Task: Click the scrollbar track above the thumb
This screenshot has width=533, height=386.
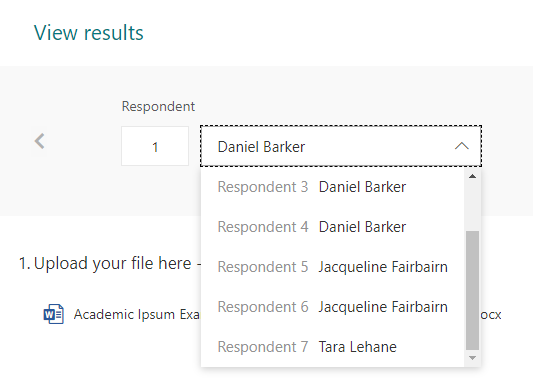Action: pyautogui.click(x=472, y=206)
